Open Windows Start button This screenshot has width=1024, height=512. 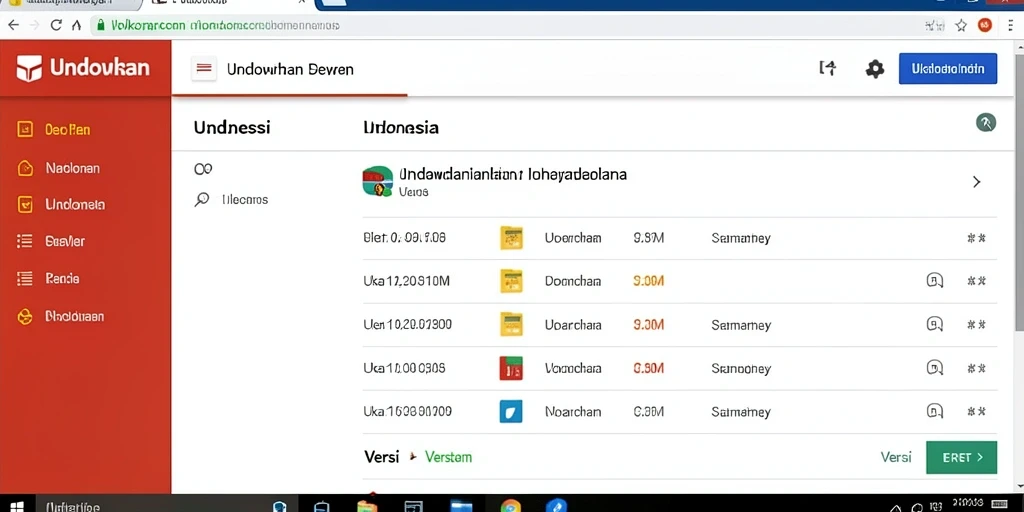[x=17, y=506]
